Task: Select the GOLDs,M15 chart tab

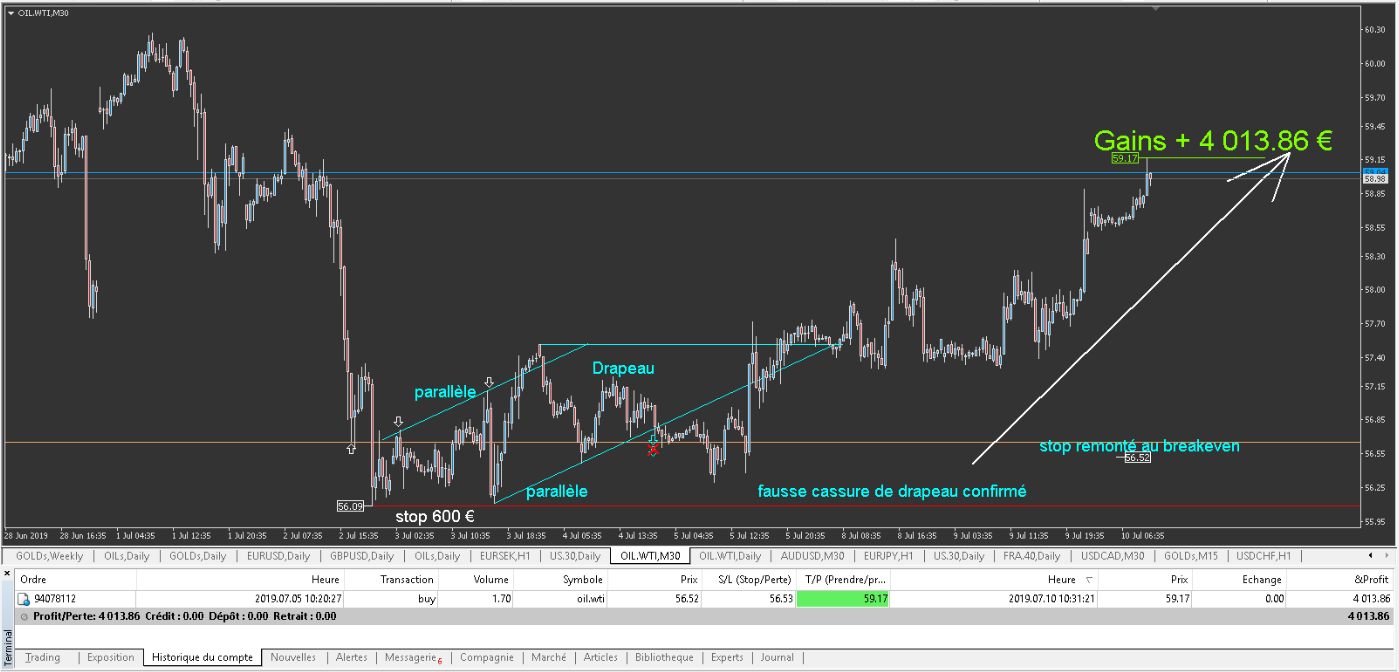Action: [x=1189, y=556]
